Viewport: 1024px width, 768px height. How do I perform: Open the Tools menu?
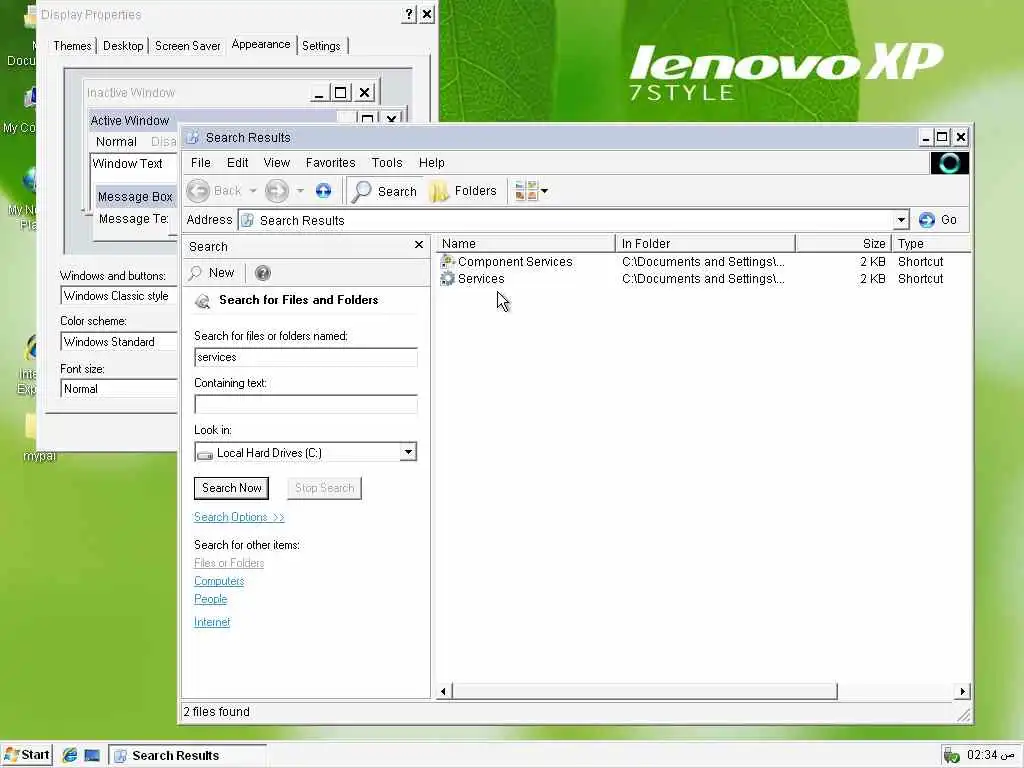point(387,163)
